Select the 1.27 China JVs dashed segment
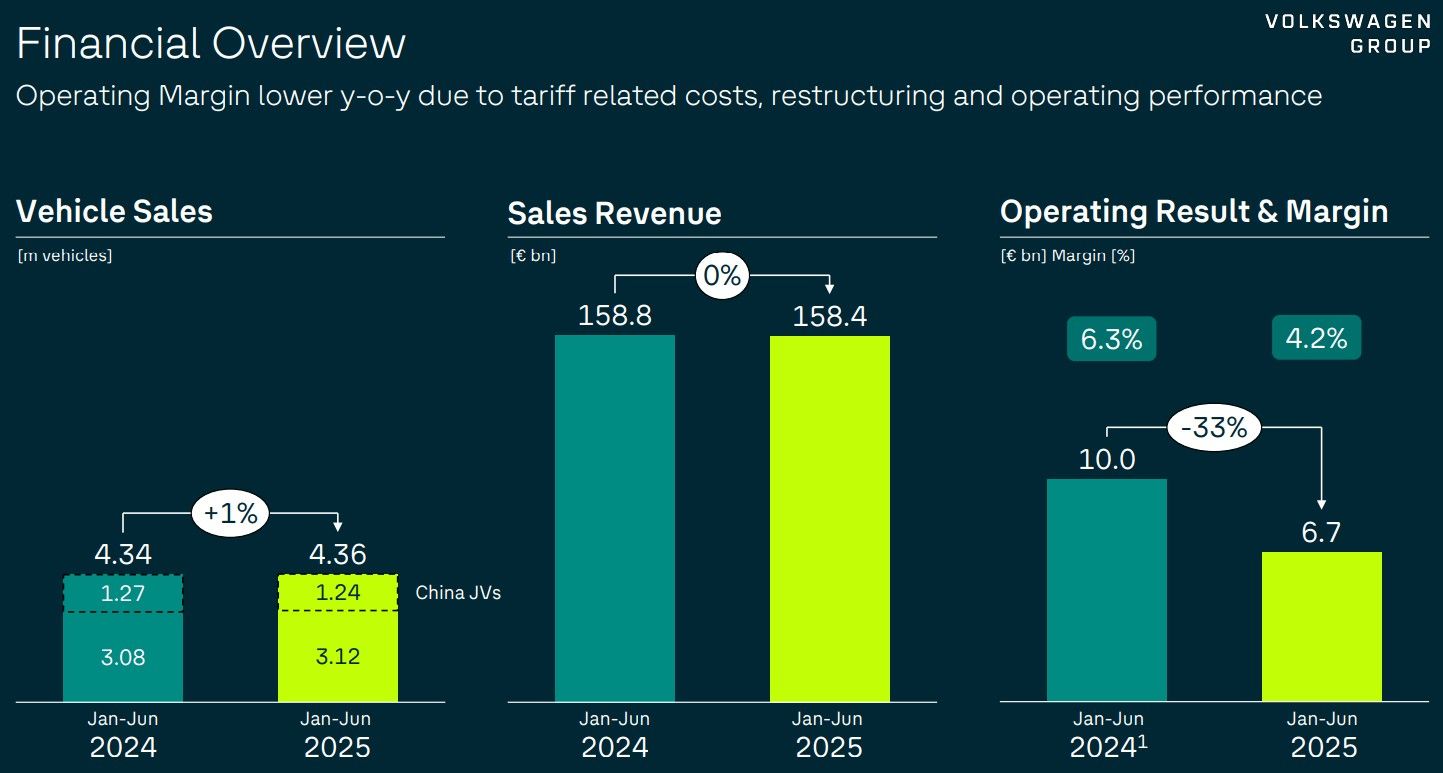This screenshot has width=1443, height=773. click(123, 594)
